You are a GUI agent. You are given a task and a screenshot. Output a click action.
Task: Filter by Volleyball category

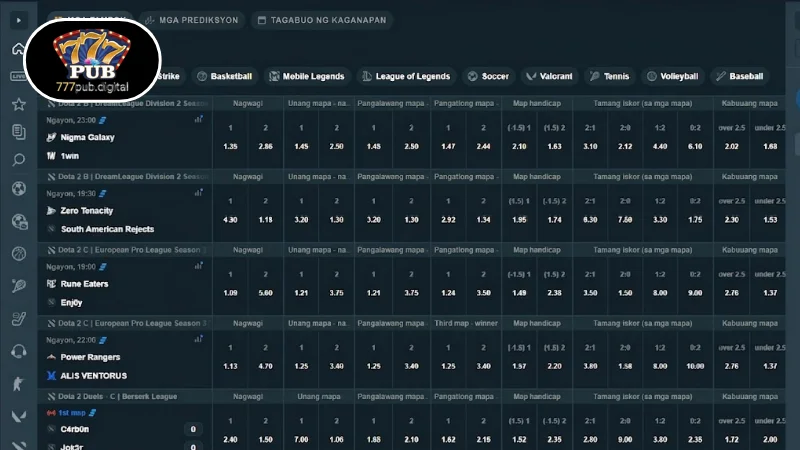[x=673, y=77]
